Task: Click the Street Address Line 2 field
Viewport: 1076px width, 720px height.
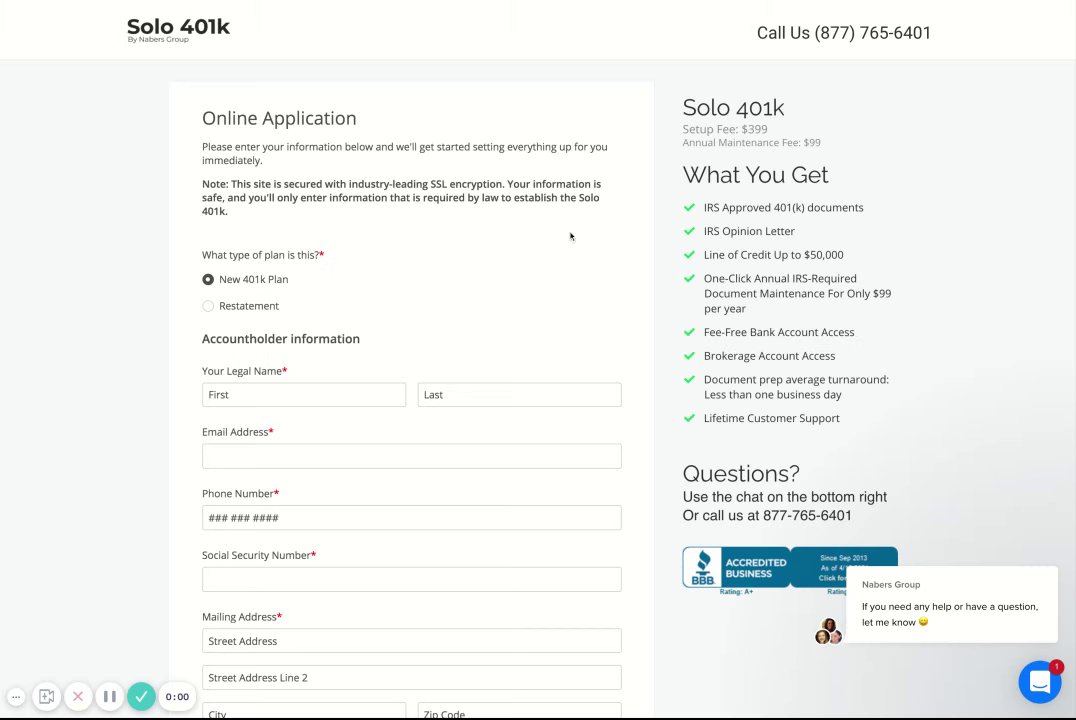Action: coord(411,678)
